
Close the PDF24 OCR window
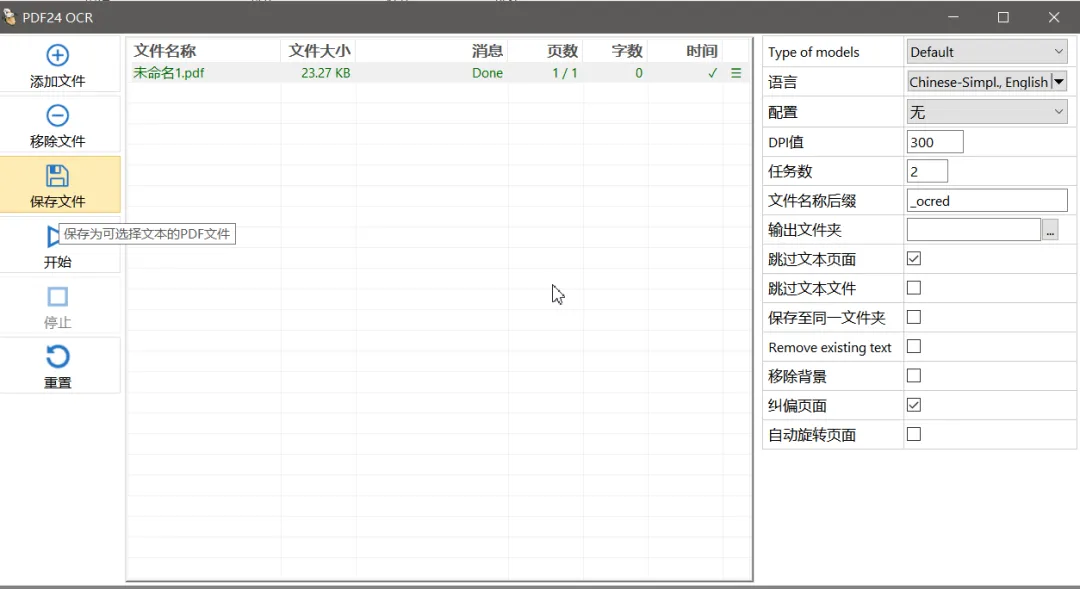pyautogui.click(x=1054, y=17)
